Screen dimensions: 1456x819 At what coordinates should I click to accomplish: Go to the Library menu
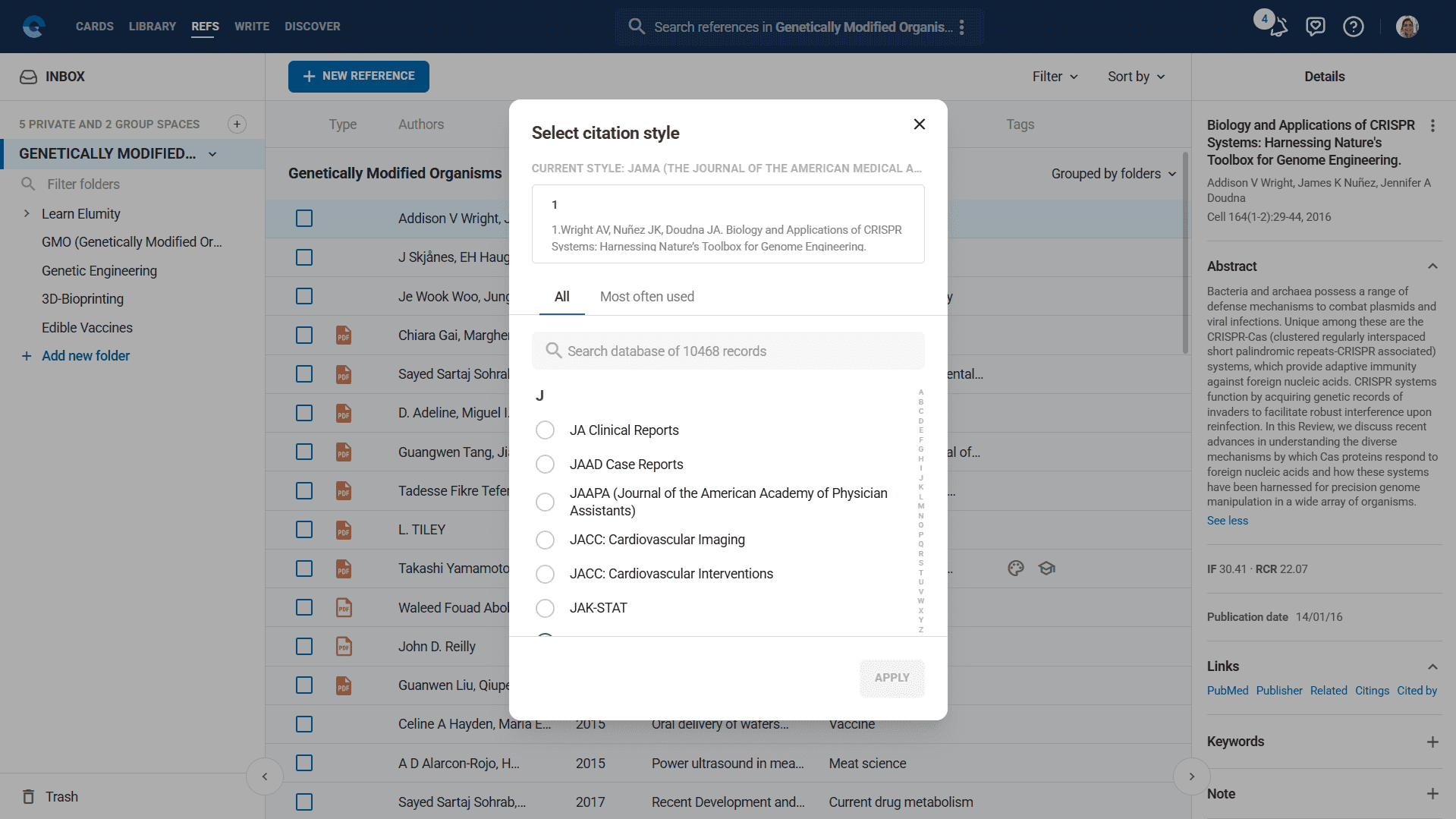[152, 27]
